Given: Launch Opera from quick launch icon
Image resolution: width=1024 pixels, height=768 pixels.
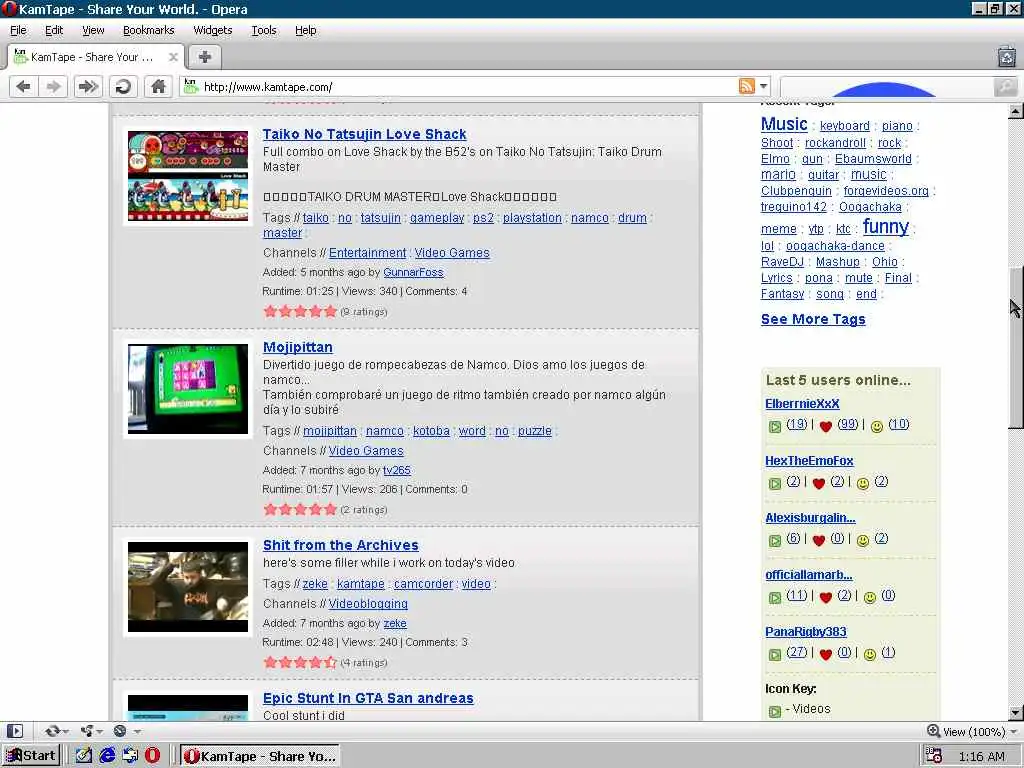Looking at the screenshot, I should [x=153, y=756].
